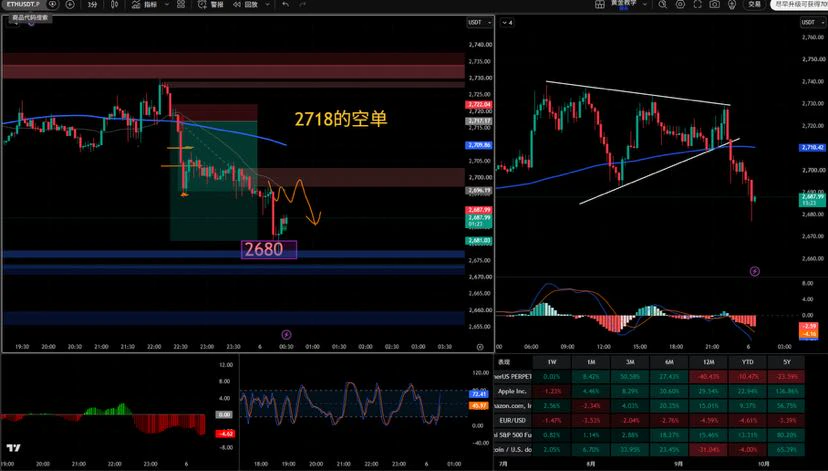This screenshot has height=471, width=828.
Task: Redo the last undone chart action
Action: 303,4
